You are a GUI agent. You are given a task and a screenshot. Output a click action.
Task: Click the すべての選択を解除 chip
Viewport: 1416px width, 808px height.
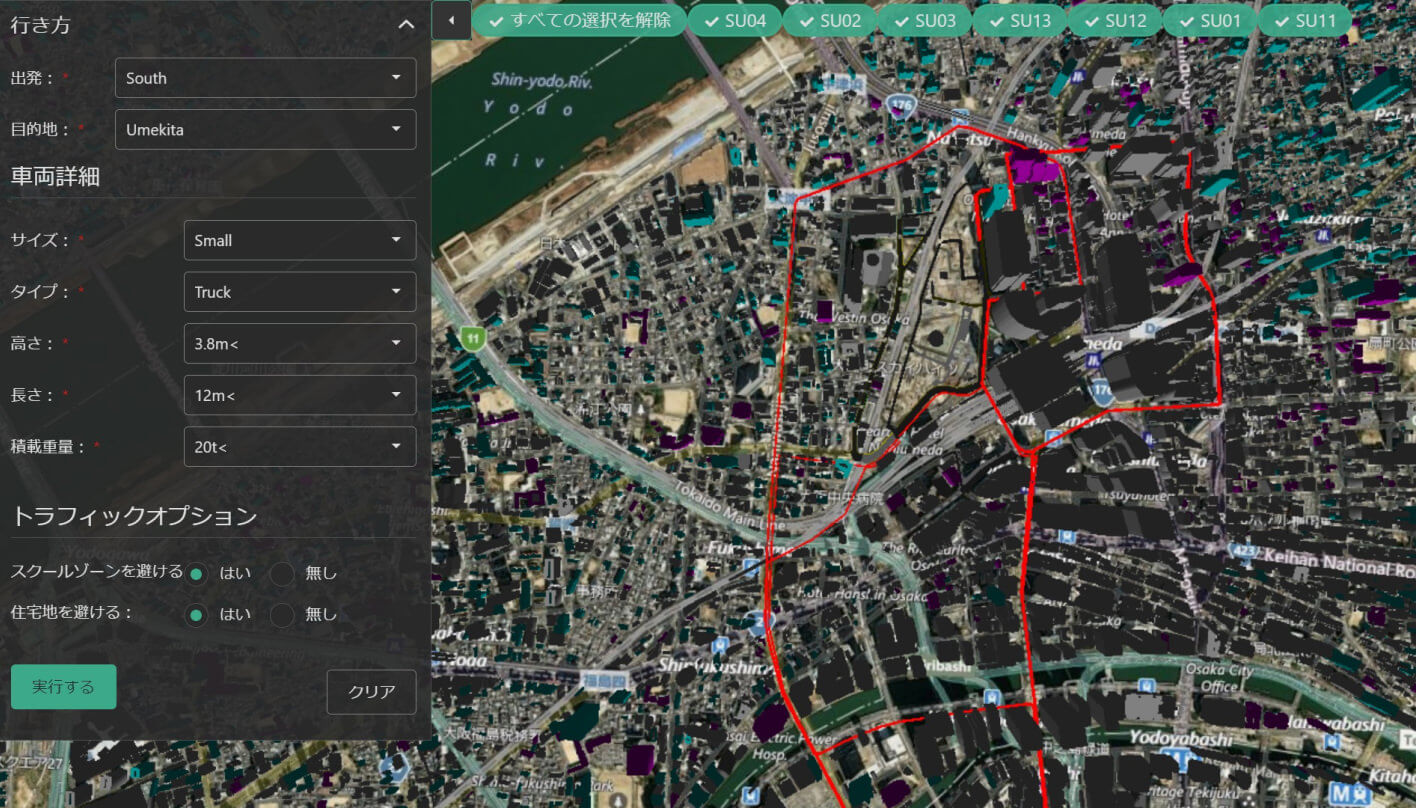[x=580, y=20]
